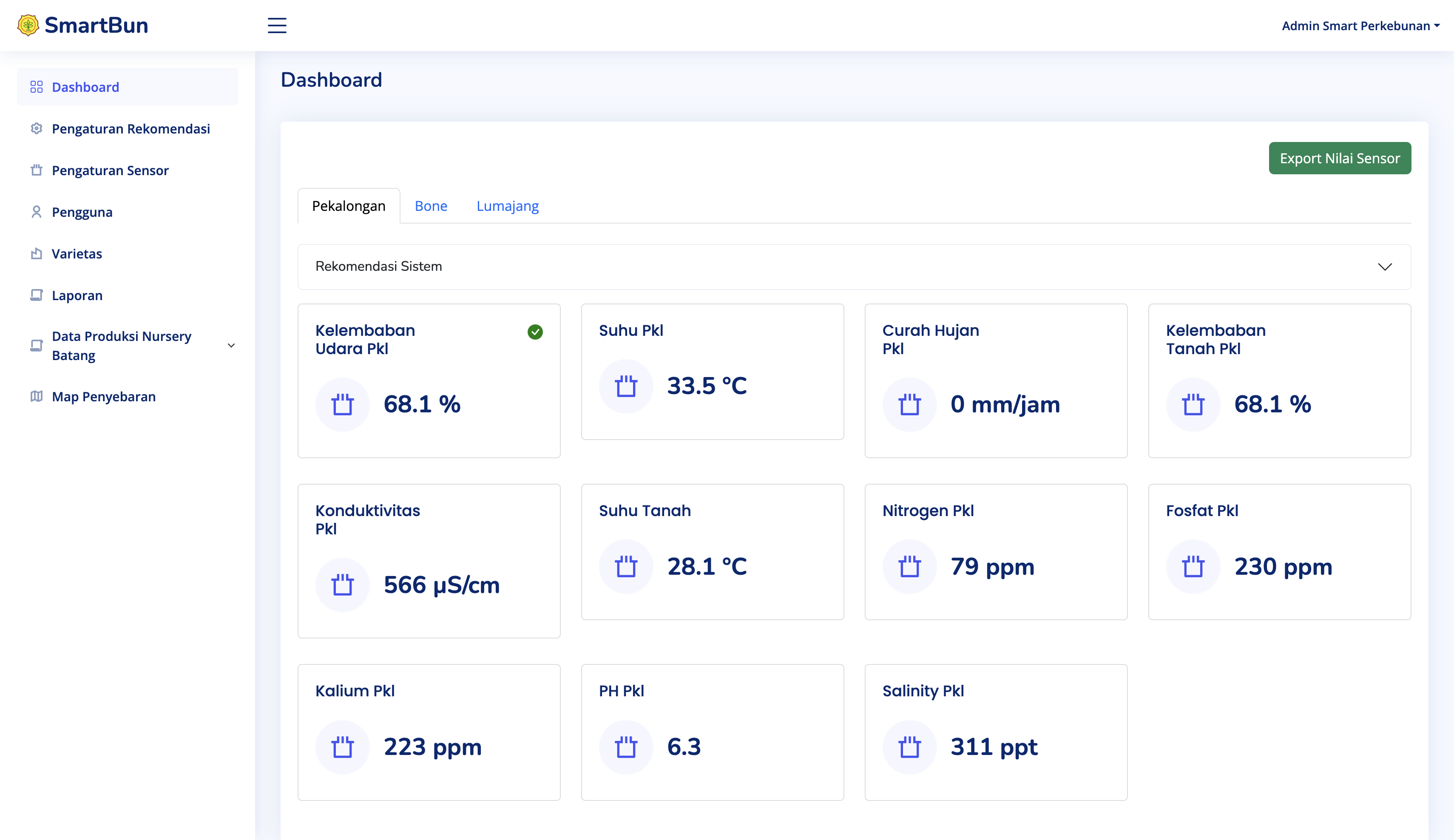The image size is (1454, 840).
Task: Click the Laporan laptop icon
Action: (x=37, y=295)
